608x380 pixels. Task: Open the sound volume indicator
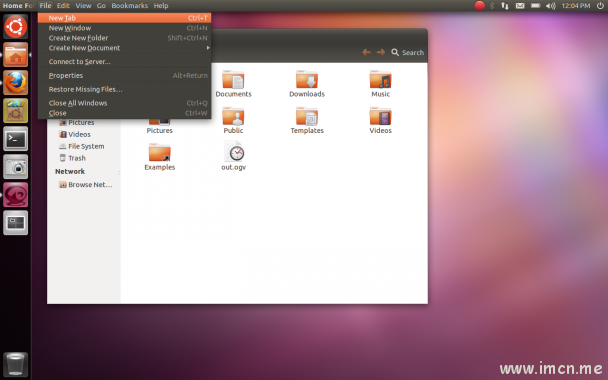pos(551,5)
